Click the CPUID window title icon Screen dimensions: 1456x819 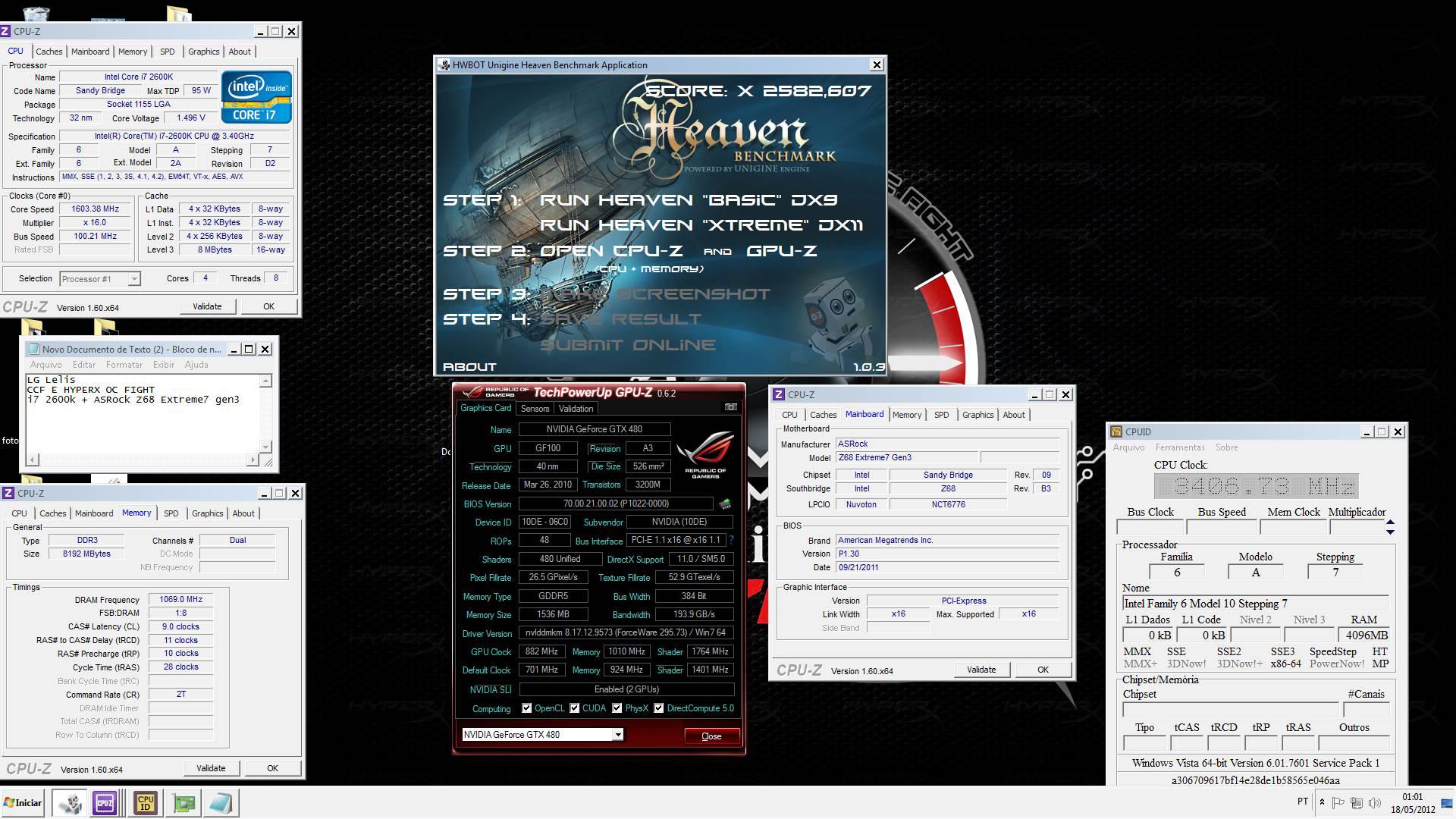tap(1116, 431)
